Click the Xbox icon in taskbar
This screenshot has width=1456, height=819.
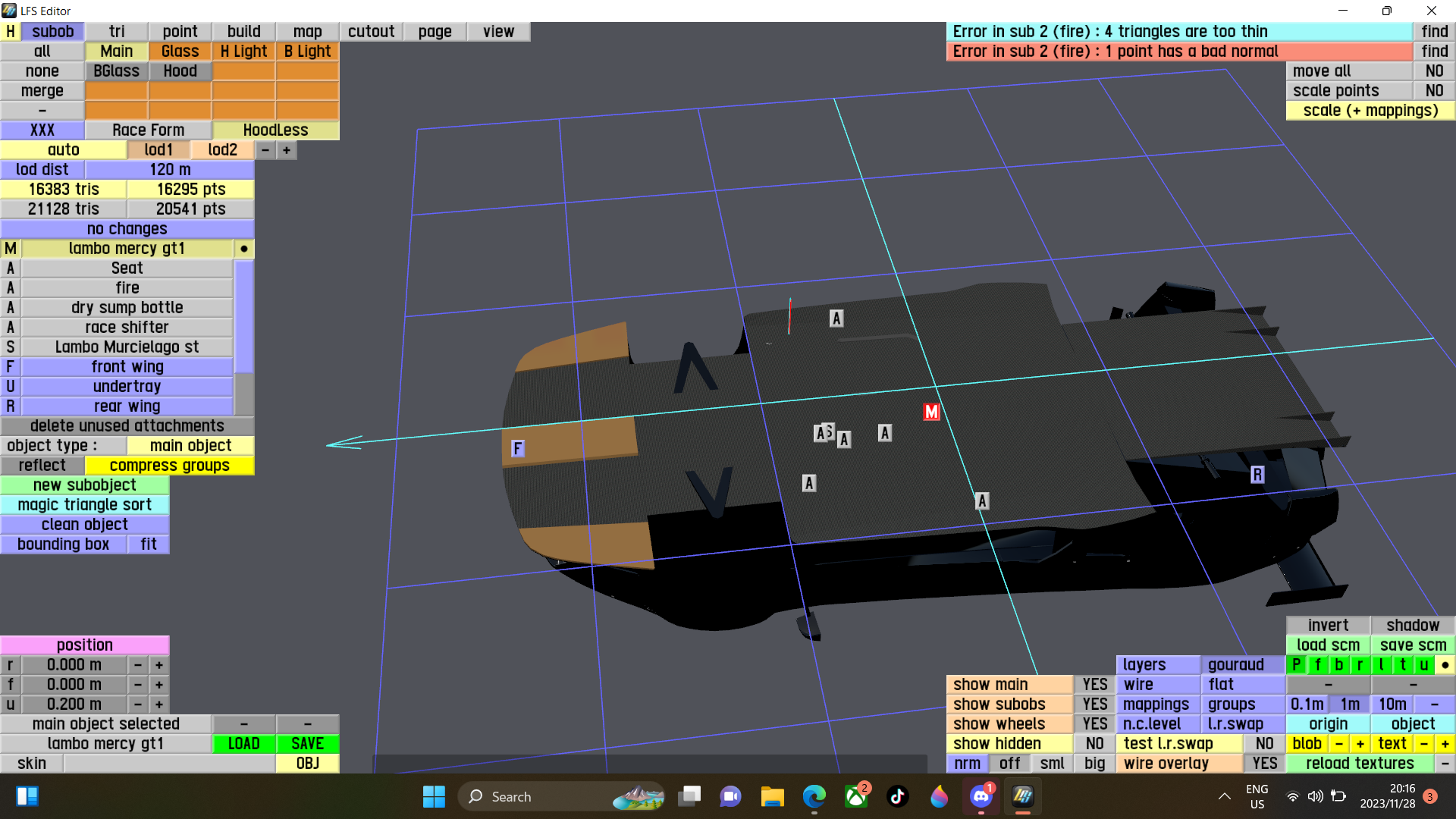(856, 796)
